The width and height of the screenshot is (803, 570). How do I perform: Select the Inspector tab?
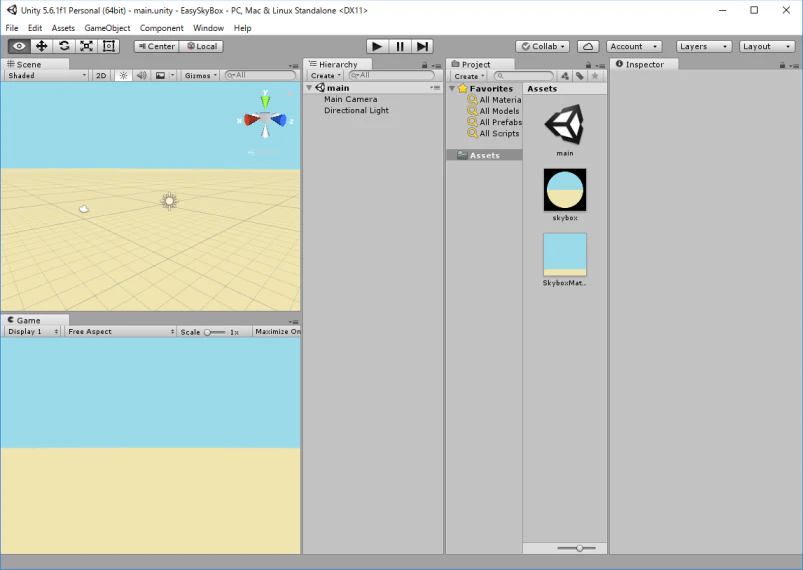(x=644, y=64)
